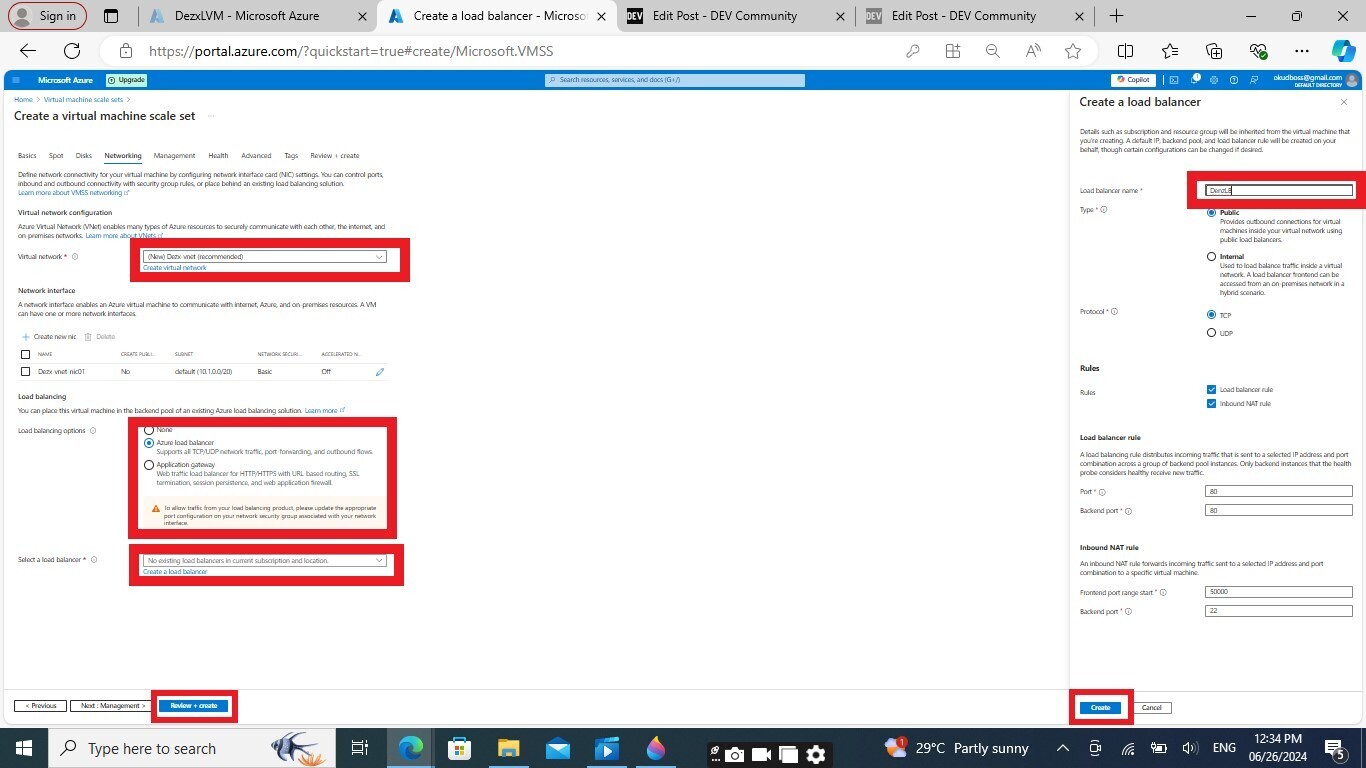This screenshot has height=768, width=1366.
Task: Click the info icon beside Frontend port range start
Action: point(1163,593)
